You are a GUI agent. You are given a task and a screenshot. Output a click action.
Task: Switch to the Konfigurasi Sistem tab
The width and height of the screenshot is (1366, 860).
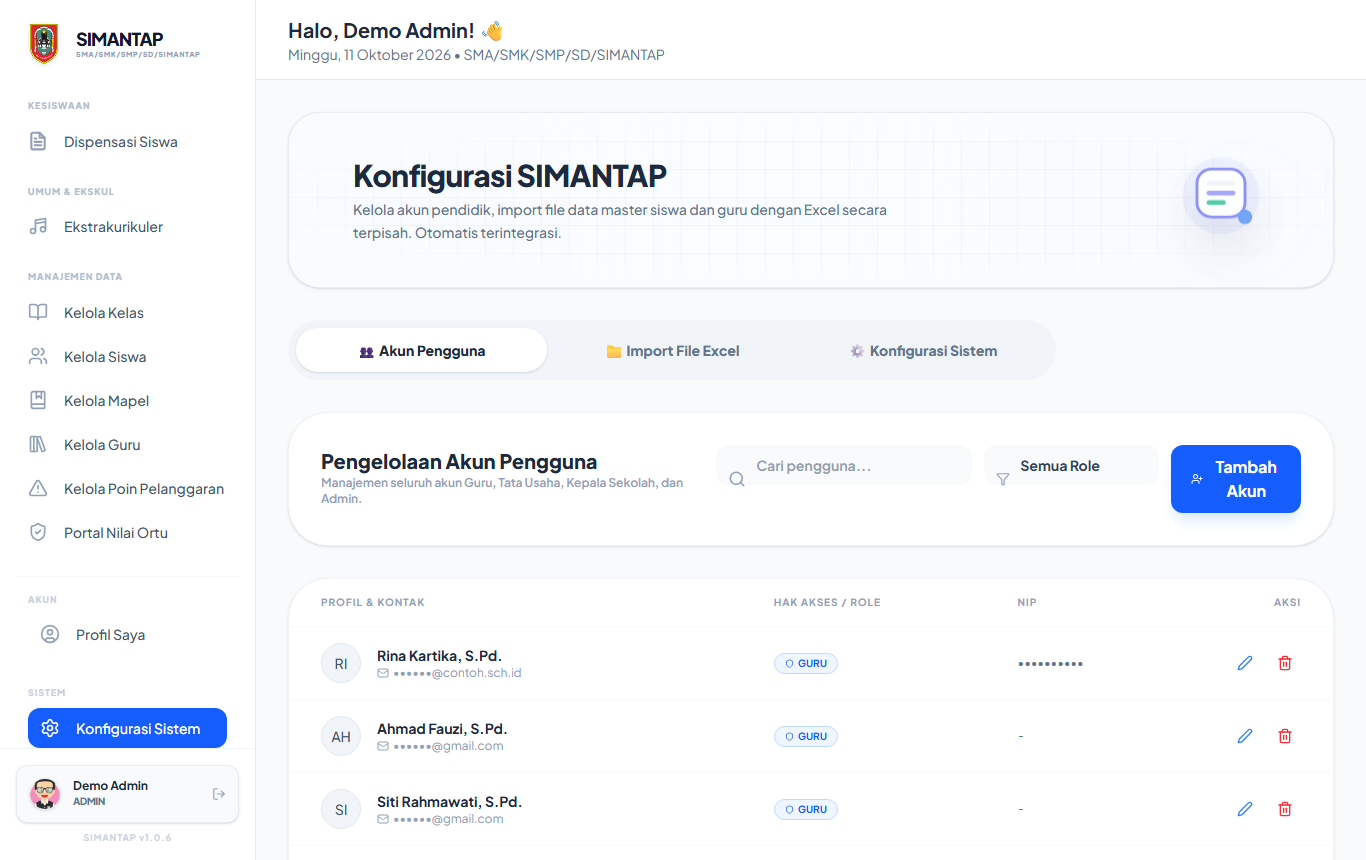click(923, 351)
